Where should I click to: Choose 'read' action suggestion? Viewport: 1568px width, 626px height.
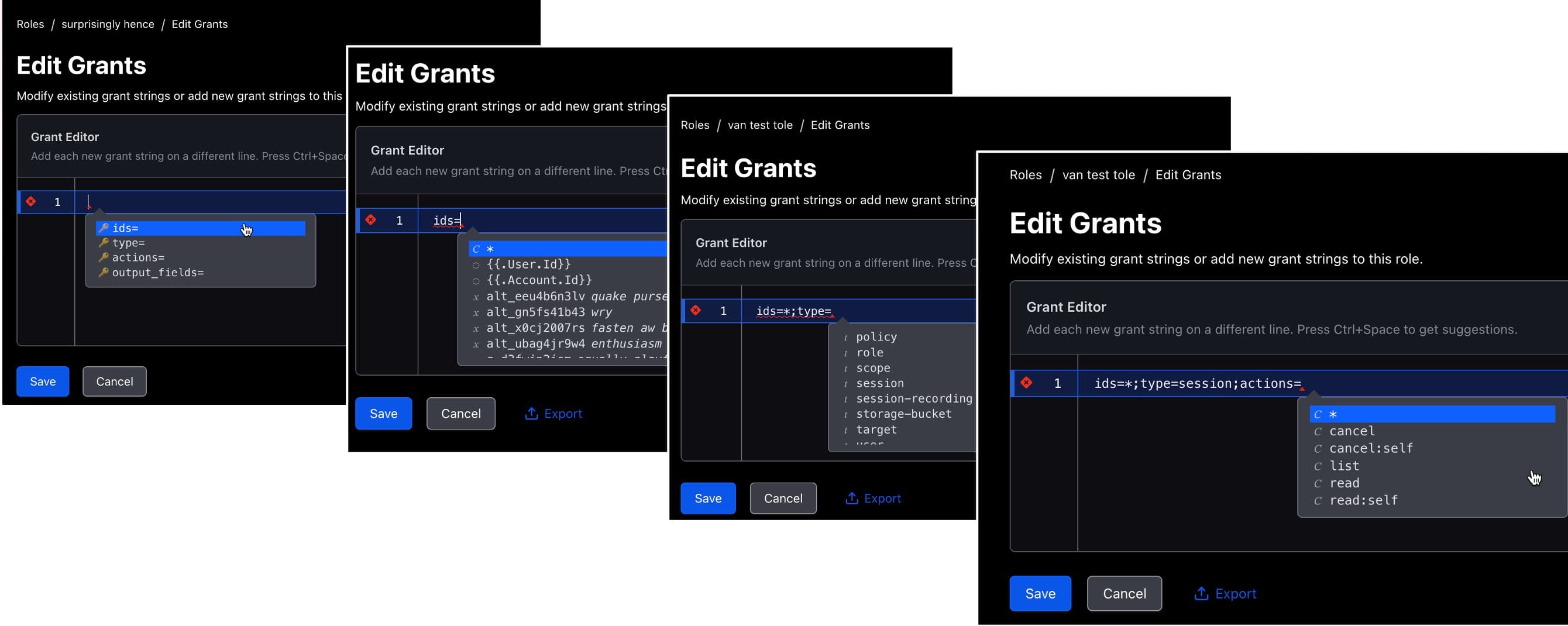pos(1432,483)
